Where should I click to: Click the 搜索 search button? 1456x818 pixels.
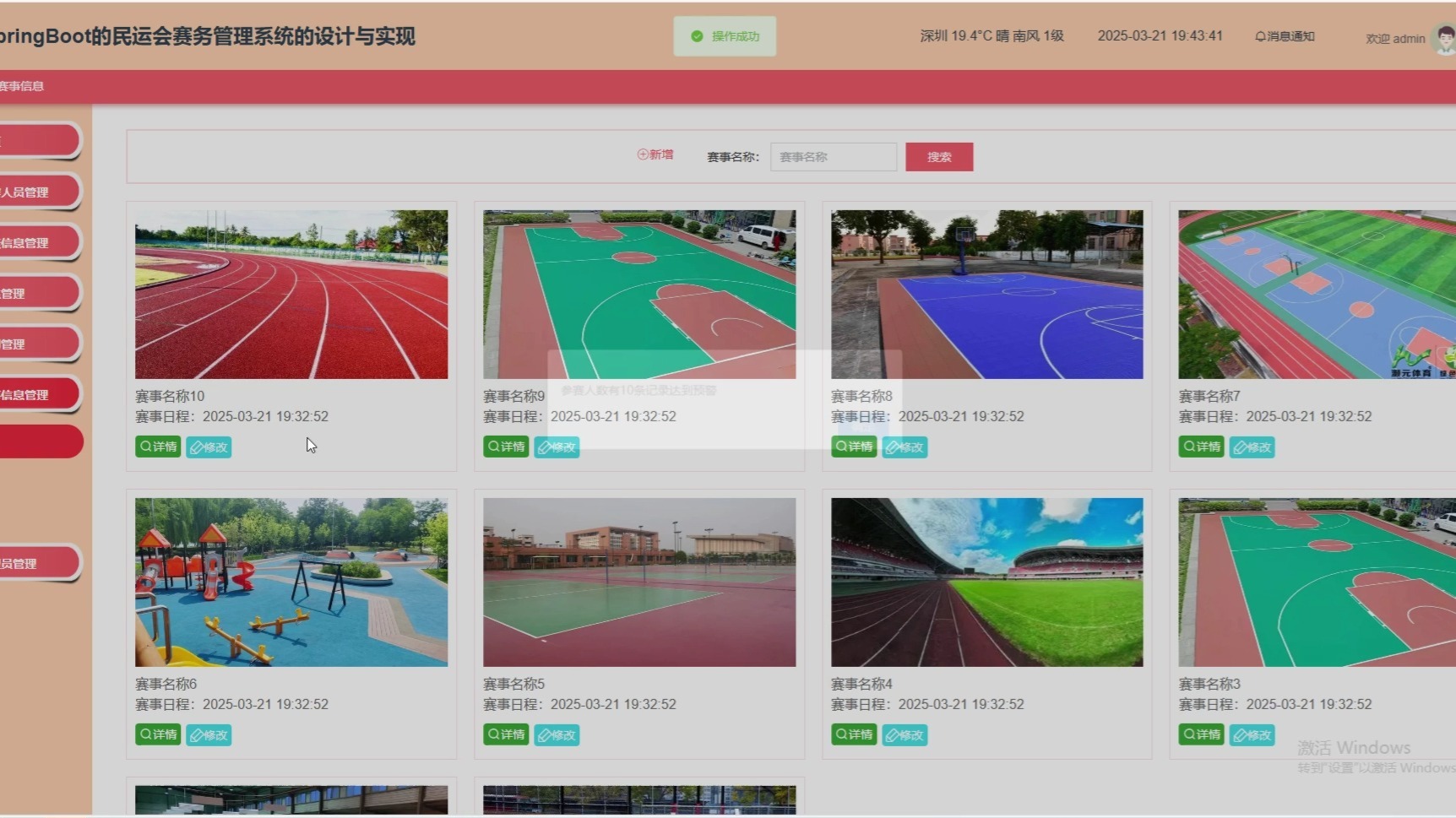point(938,156)
